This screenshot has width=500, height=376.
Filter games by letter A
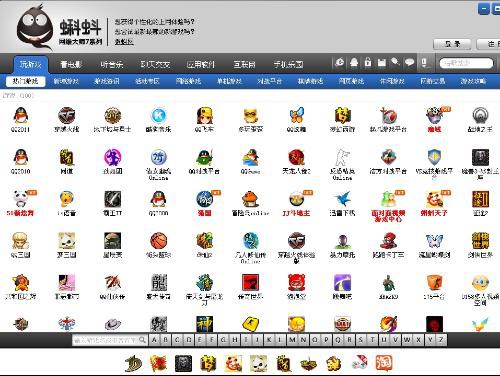coord(154,340)
